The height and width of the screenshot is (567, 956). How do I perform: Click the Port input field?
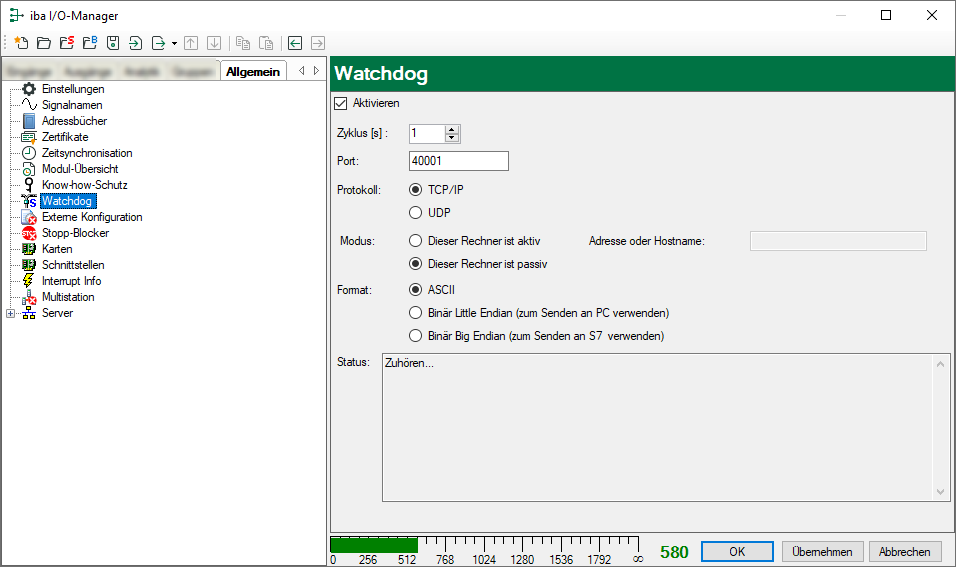458,161
